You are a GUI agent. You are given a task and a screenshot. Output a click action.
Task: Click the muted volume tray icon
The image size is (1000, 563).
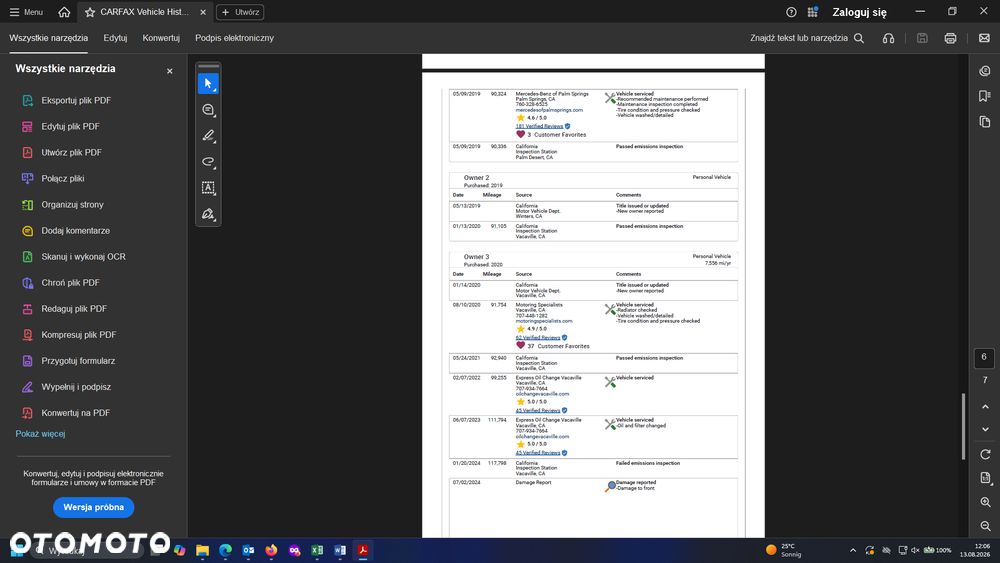point(915,550)
